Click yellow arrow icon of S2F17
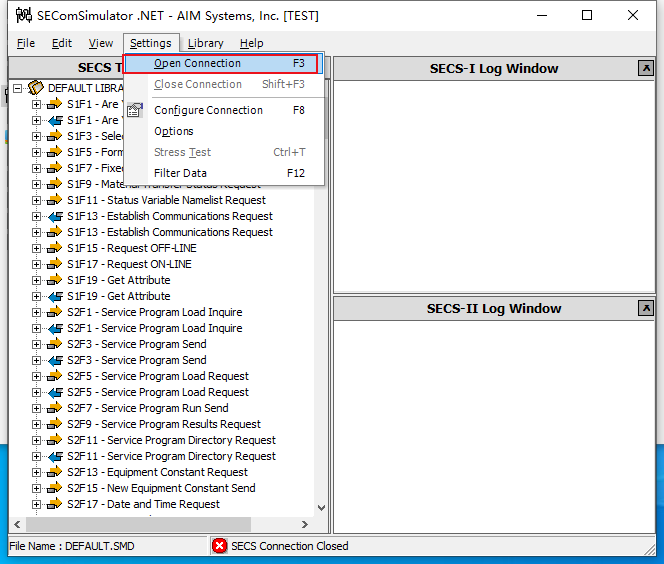The height and width of the screenshot is (564, 664). [x=55, y=504]
